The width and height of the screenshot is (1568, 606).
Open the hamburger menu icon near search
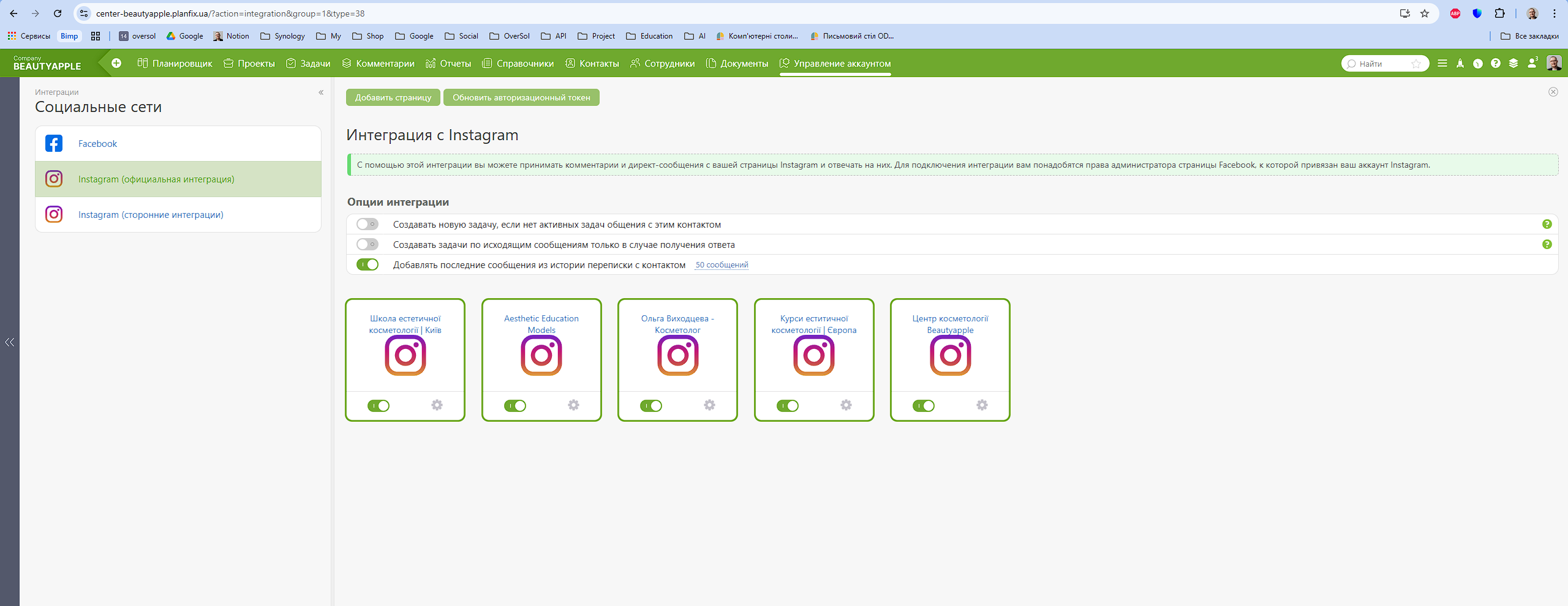(x=1442, y=63)
